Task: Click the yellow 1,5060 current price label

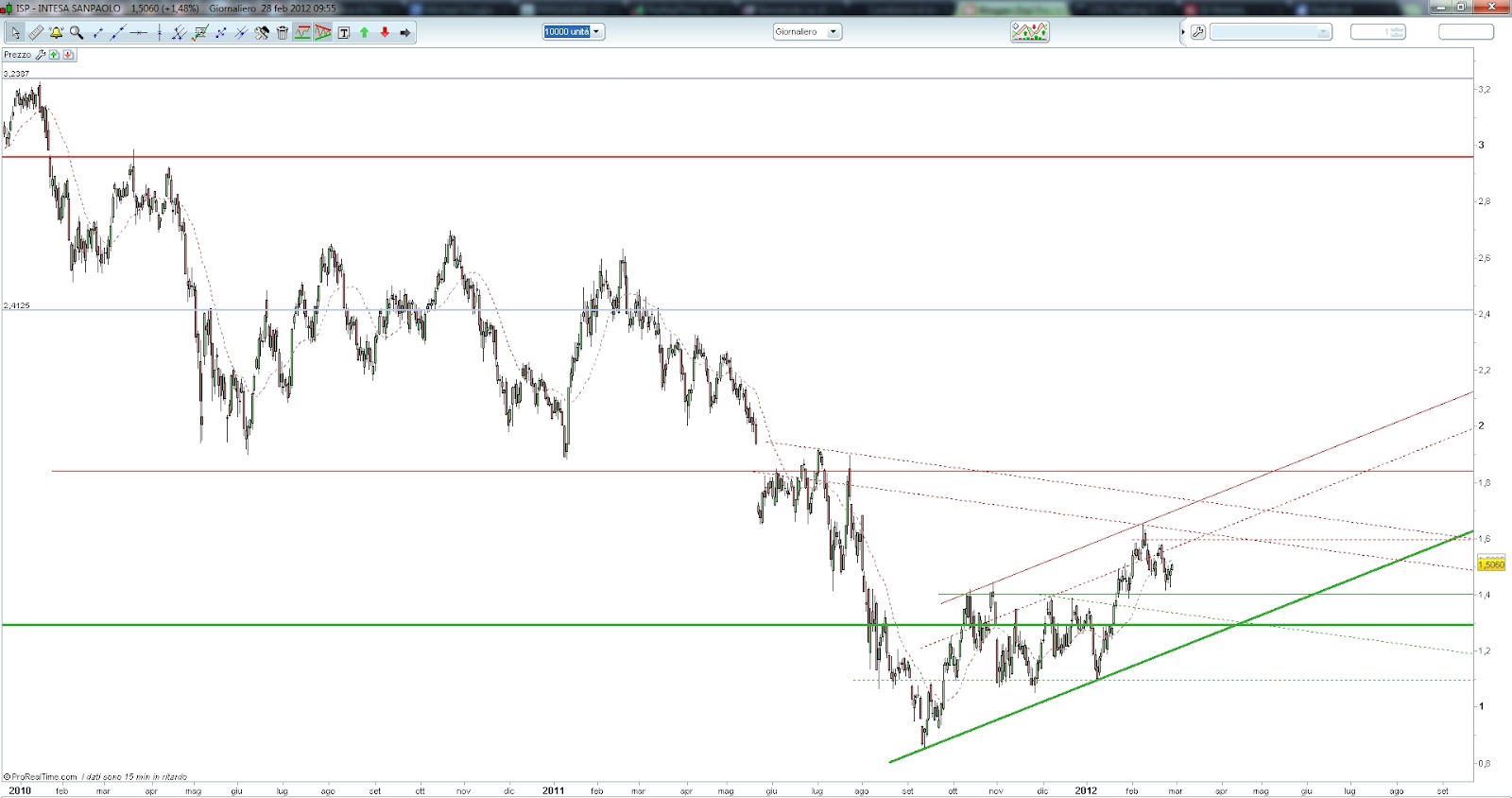Action: (x=1491, y=564)
